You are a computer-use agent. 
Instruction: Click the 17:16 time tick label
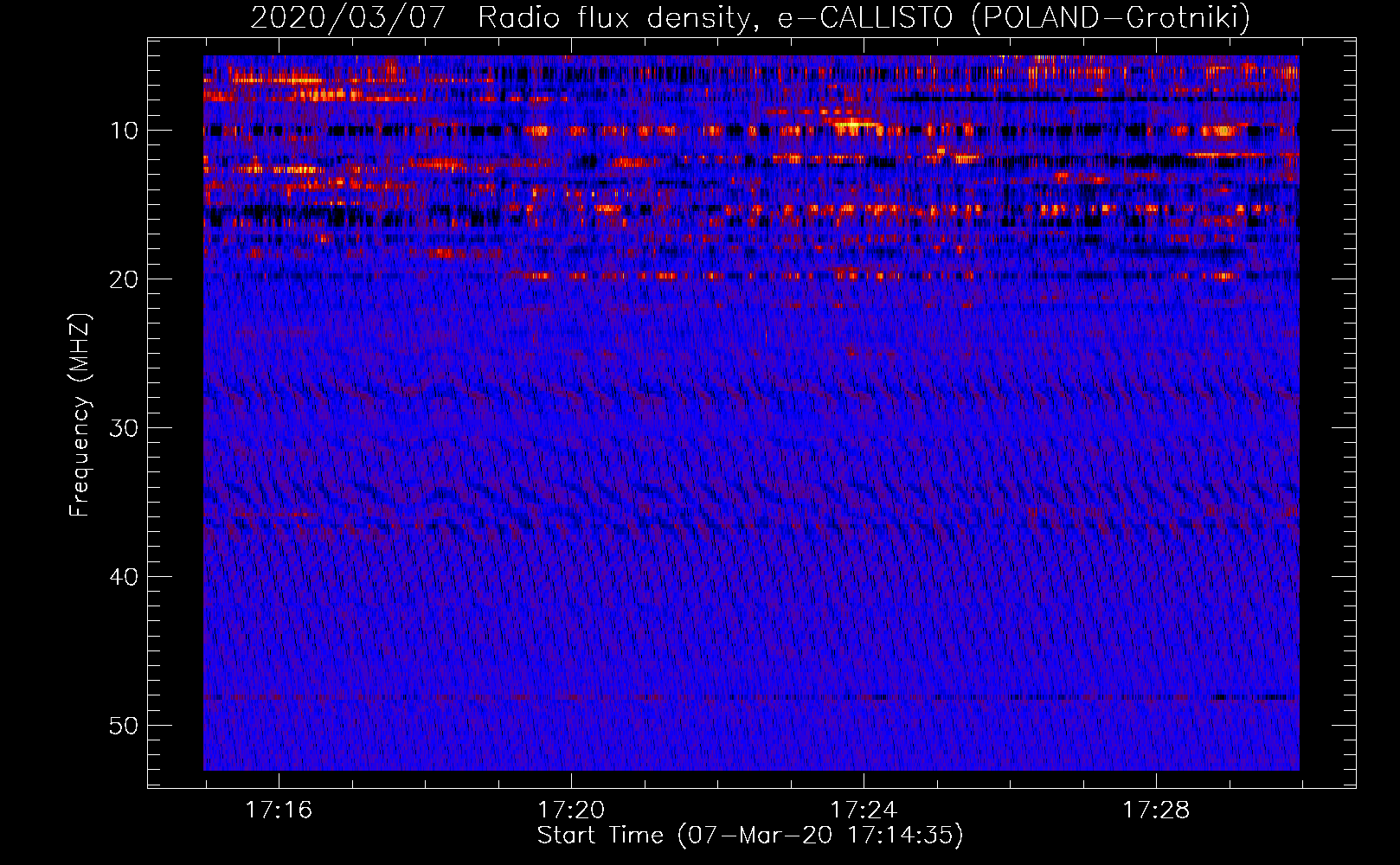click(x=279, y=811)
